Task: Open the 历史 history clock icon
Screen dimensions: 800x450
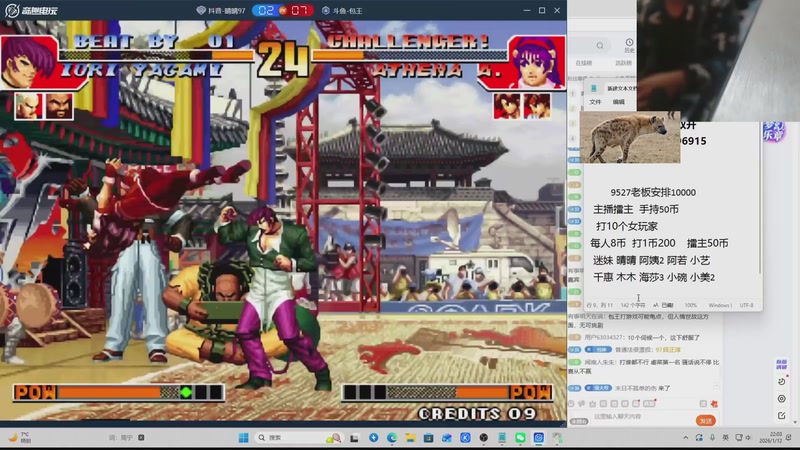Action: point(629,45)
